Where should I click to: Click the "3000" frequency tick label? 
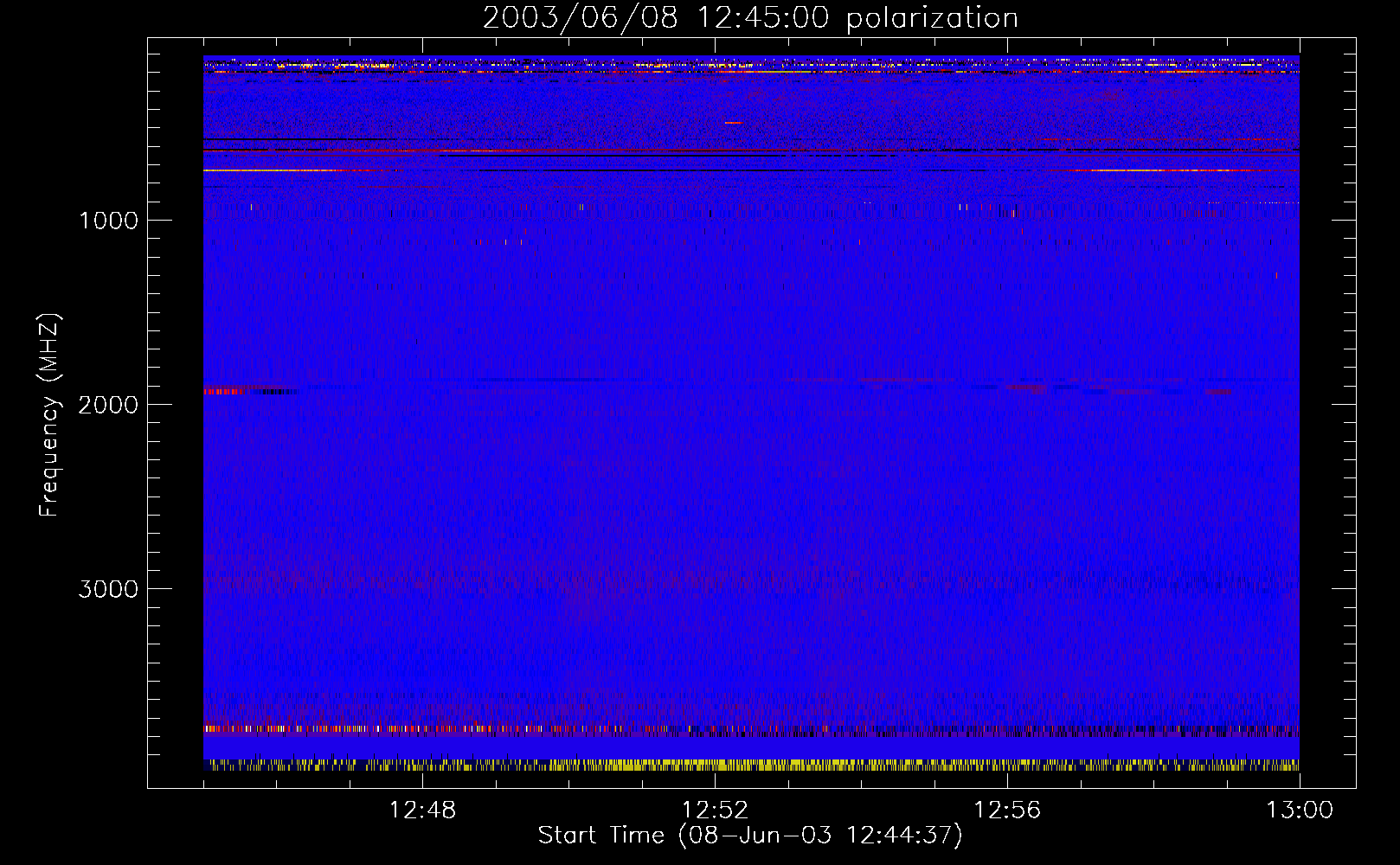point(108,589)
